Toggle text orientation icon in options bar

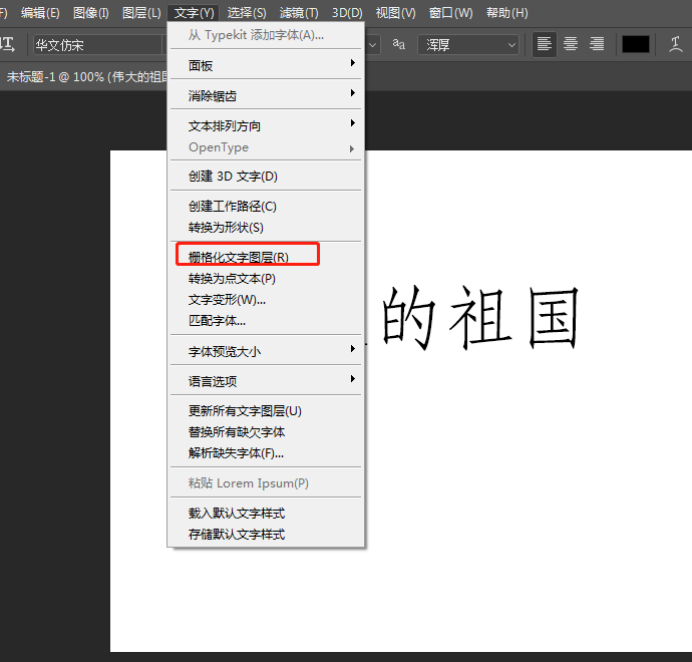[8, 45]
